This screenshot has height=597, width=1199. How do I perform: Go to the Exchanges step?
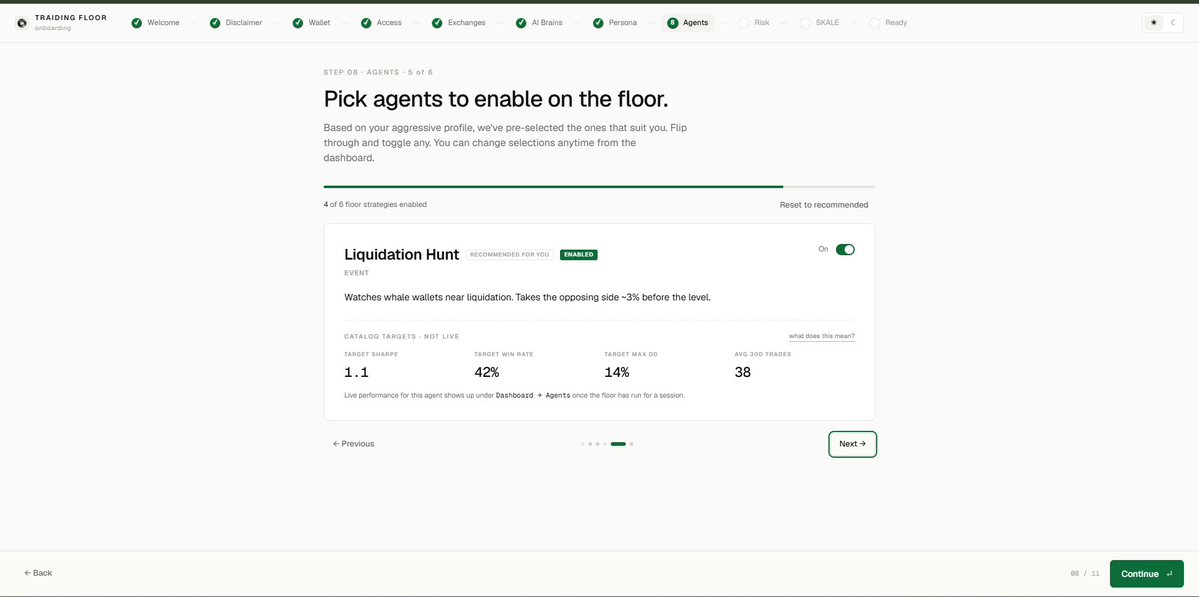459,23
